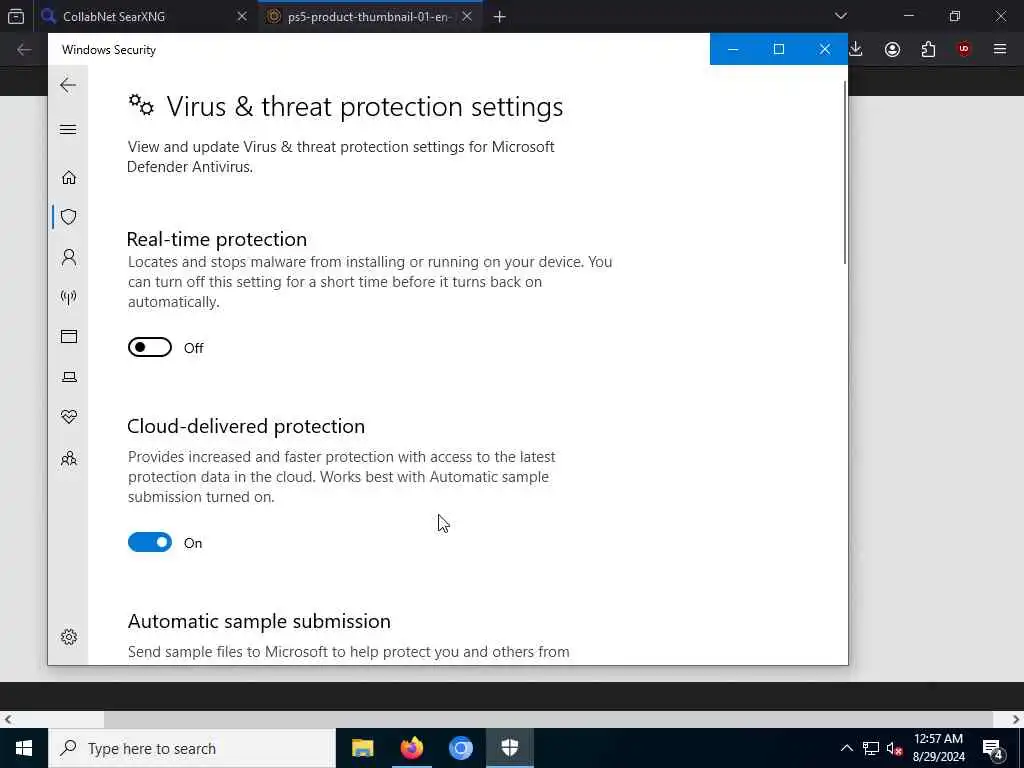Open File Explorer from the taskbar
This screenshot has width=1024, height=768.
coord(362,748)
